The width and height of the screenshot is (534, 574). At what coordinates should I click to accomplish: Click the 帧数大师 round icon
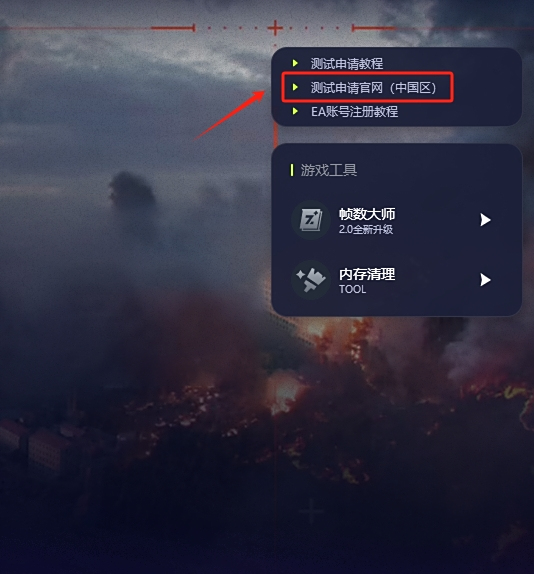(311, 220)
